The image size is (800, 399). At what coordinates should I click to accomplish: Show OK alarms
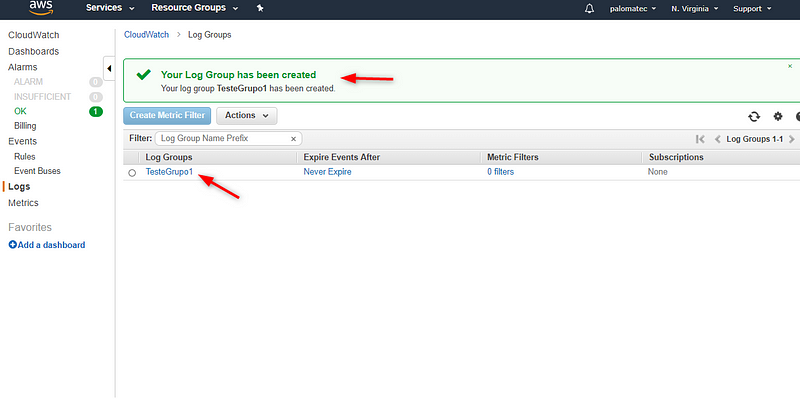(x=20, y=111)
